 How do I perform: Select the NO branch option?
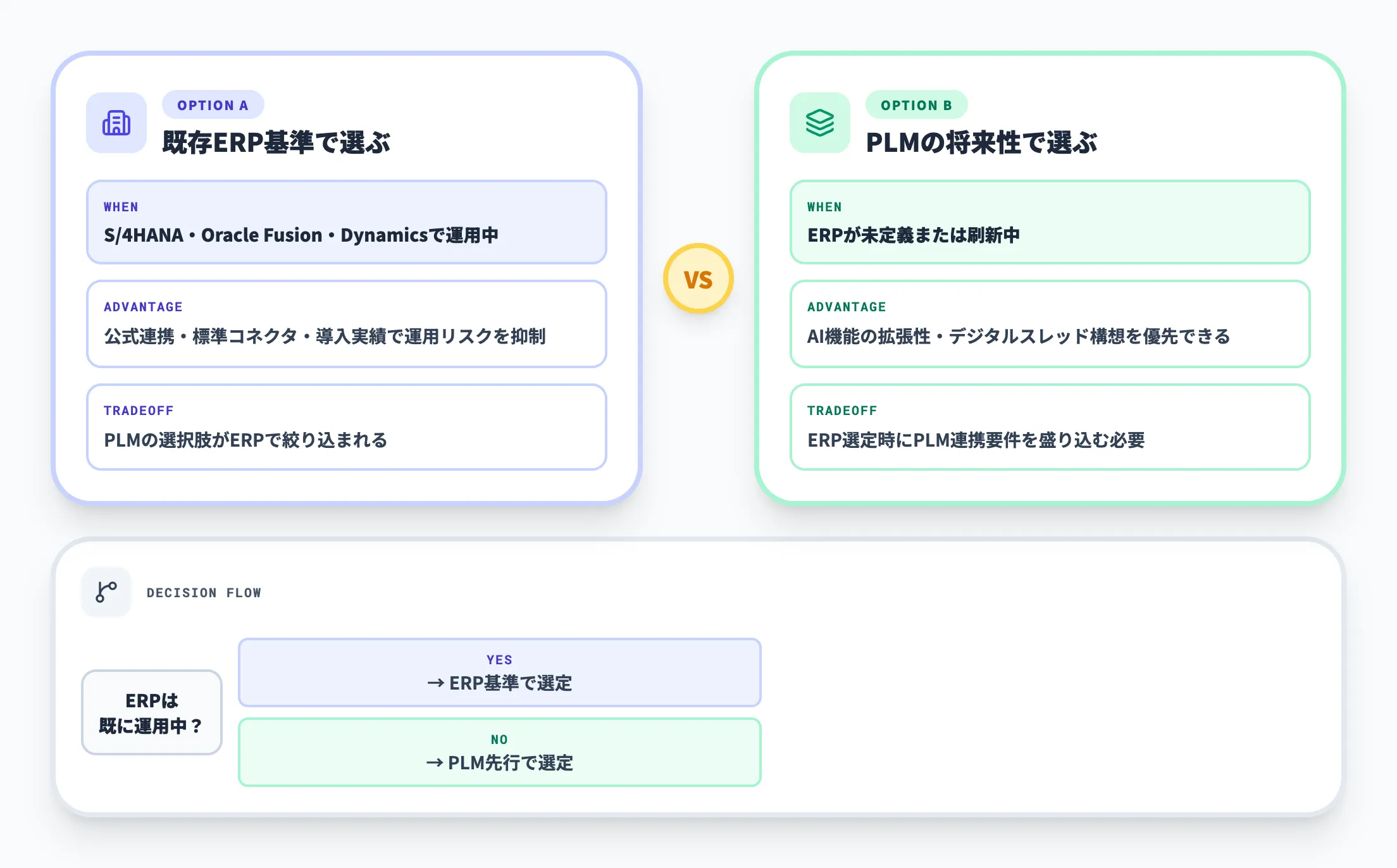click(x=499, y=752)
